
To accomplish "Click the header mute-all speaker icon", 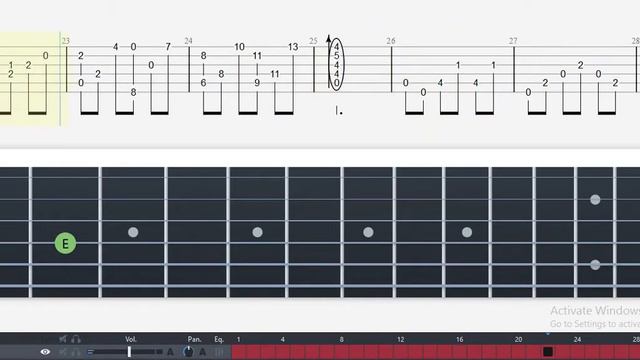I will [63, 339].
